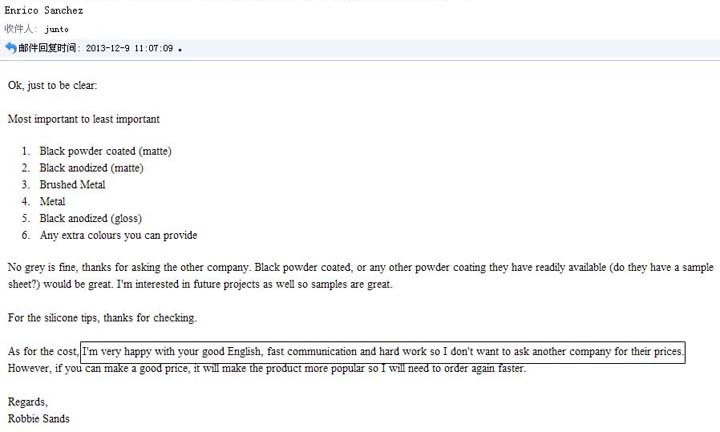720x432 pixels.
Task: Click the signature Robbie Sands
Action: tap(39, 419)
